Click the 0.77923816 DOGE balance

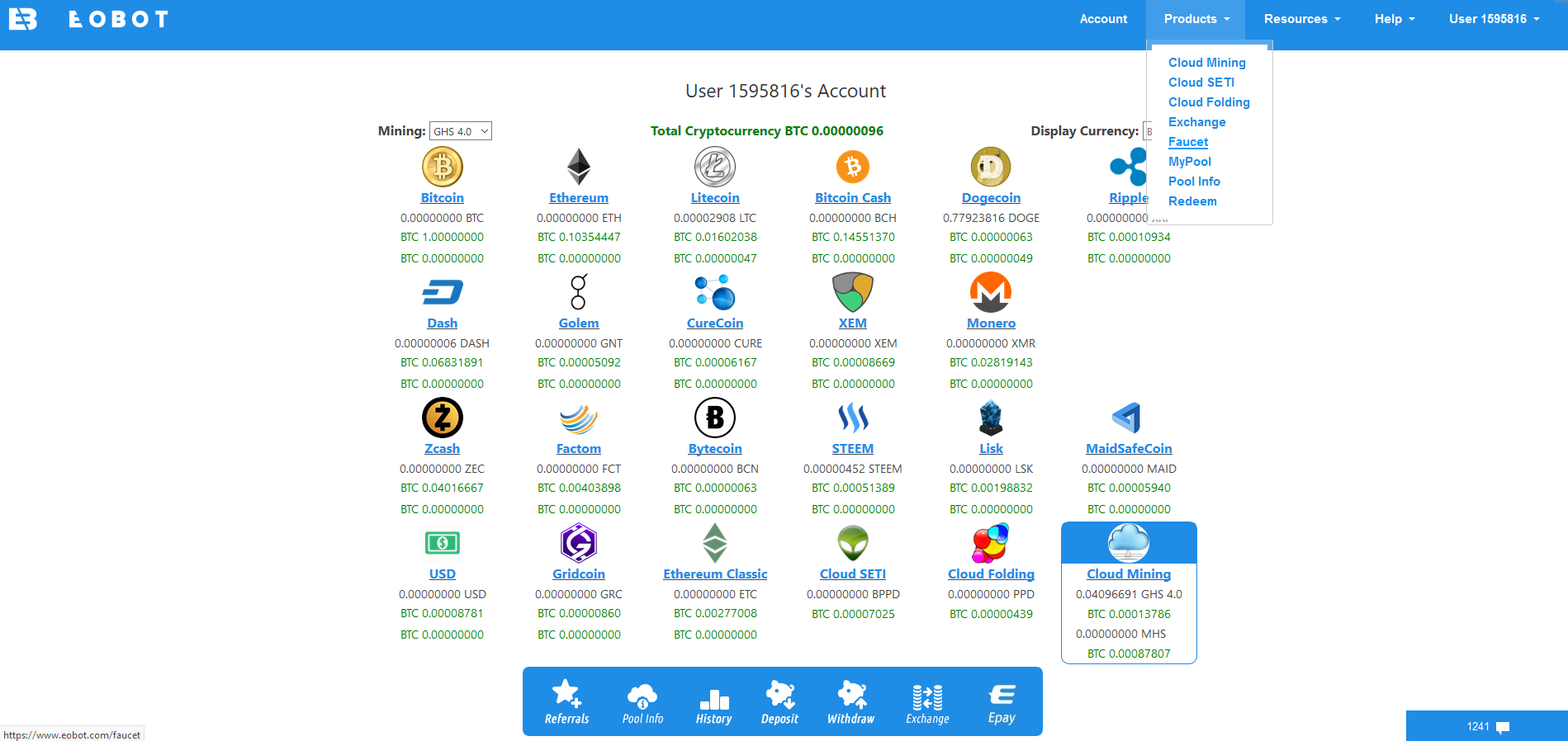coord(991,218)
